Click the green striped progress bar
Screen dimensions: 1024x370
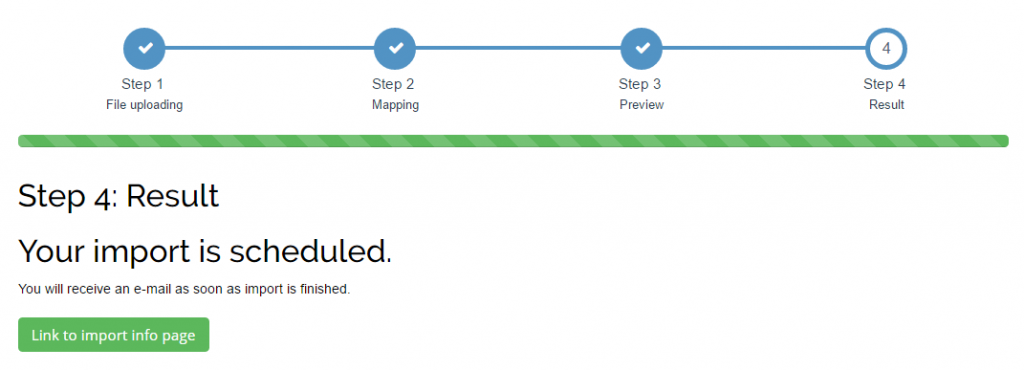point(513,141)
